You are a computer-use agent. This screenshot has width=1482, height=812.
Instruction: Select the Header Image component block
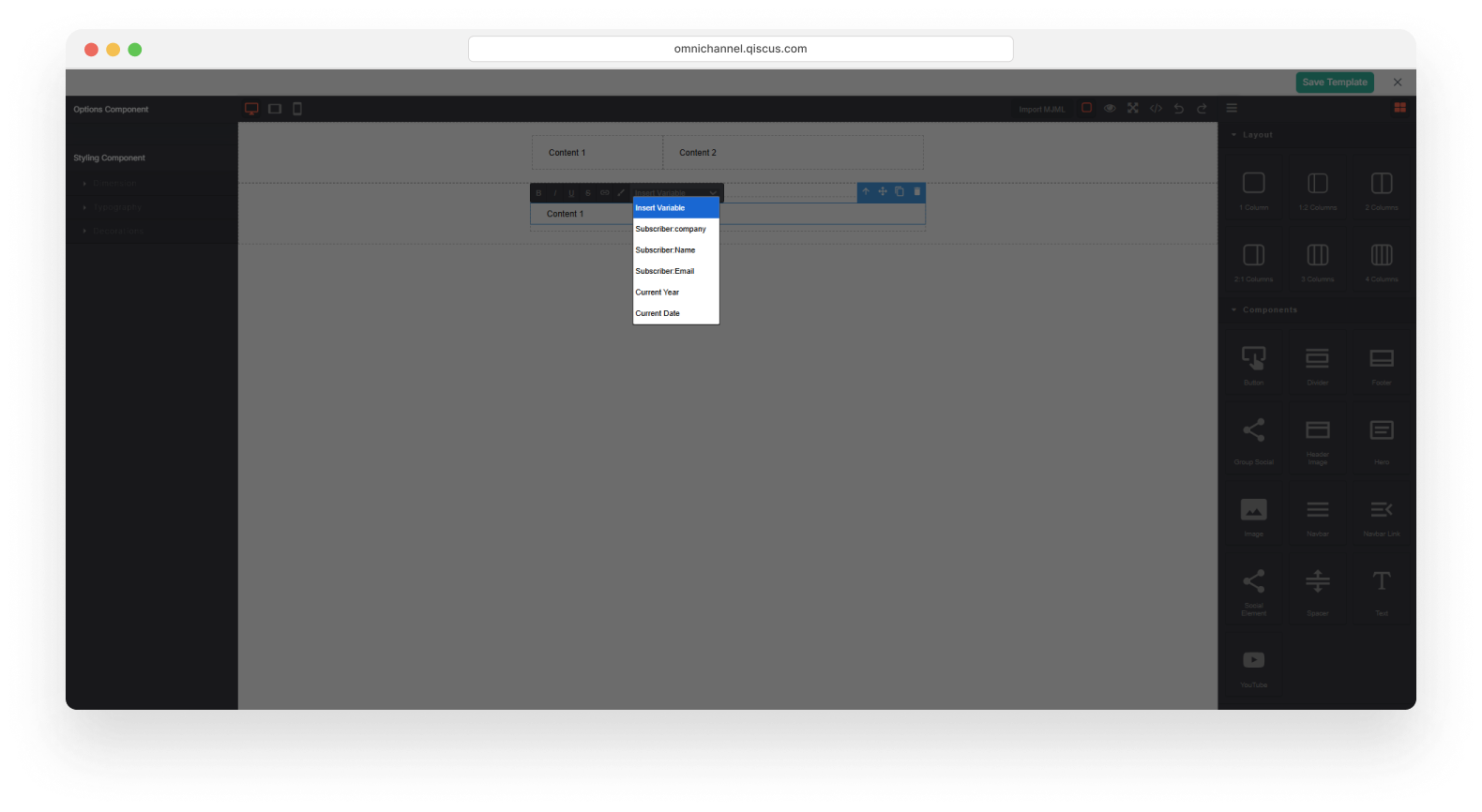click(1318, 437)
